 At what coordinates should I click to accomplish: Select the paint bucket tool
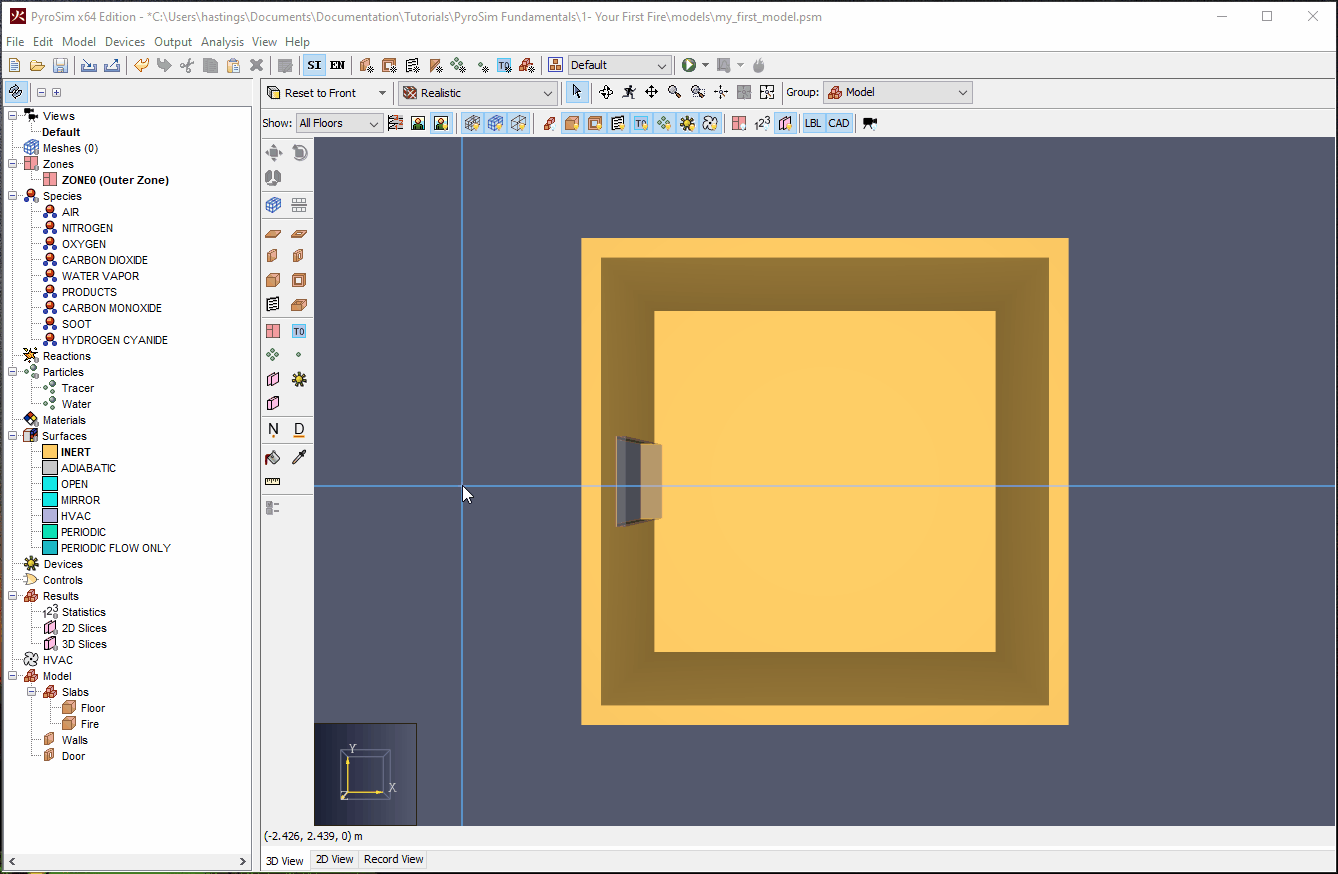coord(273,457)
